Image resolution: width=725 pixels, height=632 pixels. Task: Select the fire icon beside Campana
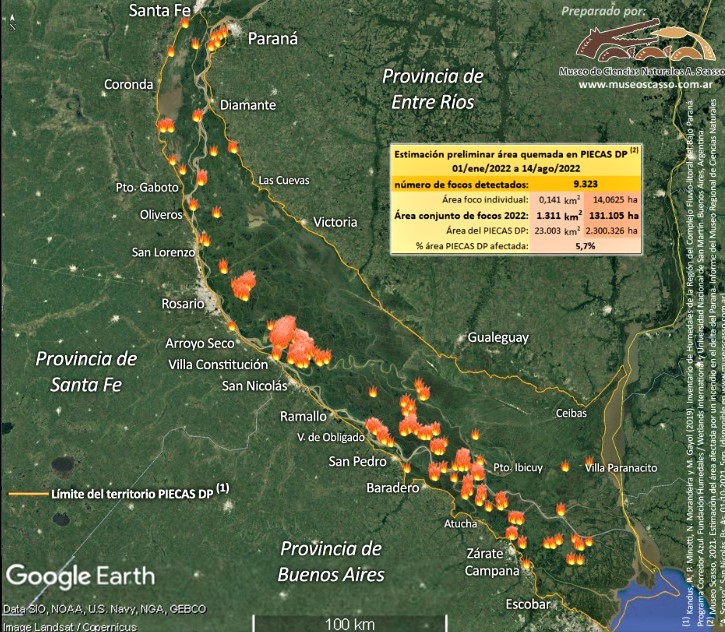[x=526, y=565]
